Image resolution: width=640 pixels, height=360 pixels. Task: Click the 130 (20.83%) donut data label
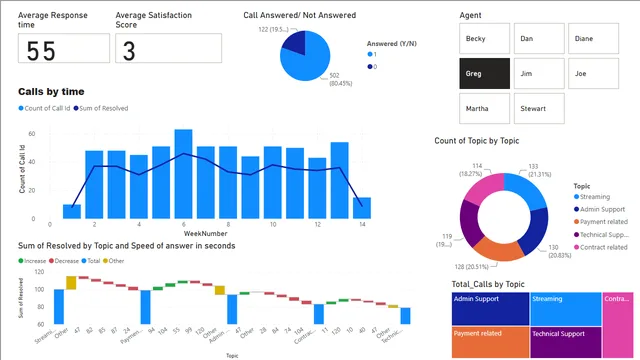click(x=559, y=251)
